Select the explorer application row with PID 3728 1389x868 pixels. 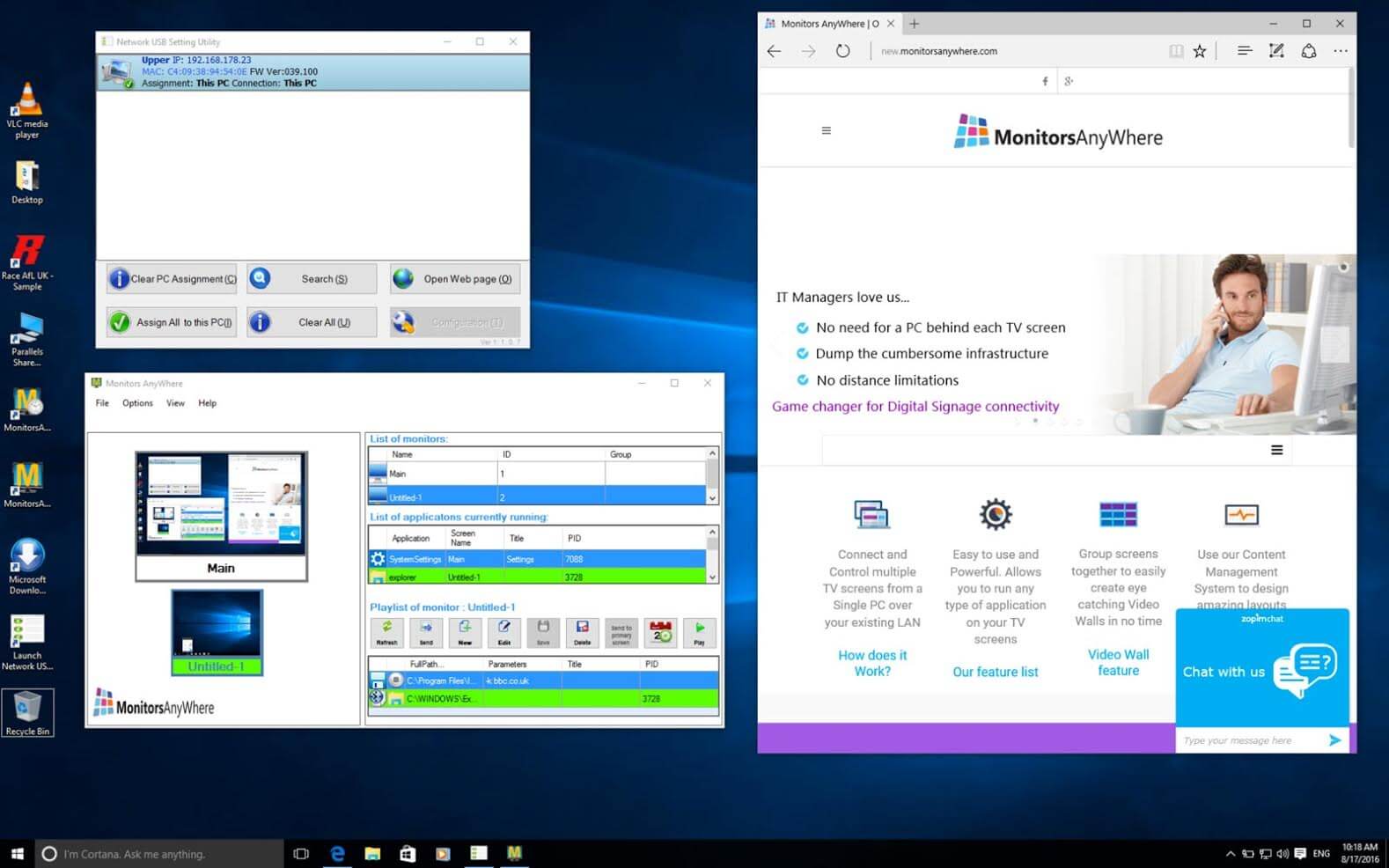click(537, 577)
